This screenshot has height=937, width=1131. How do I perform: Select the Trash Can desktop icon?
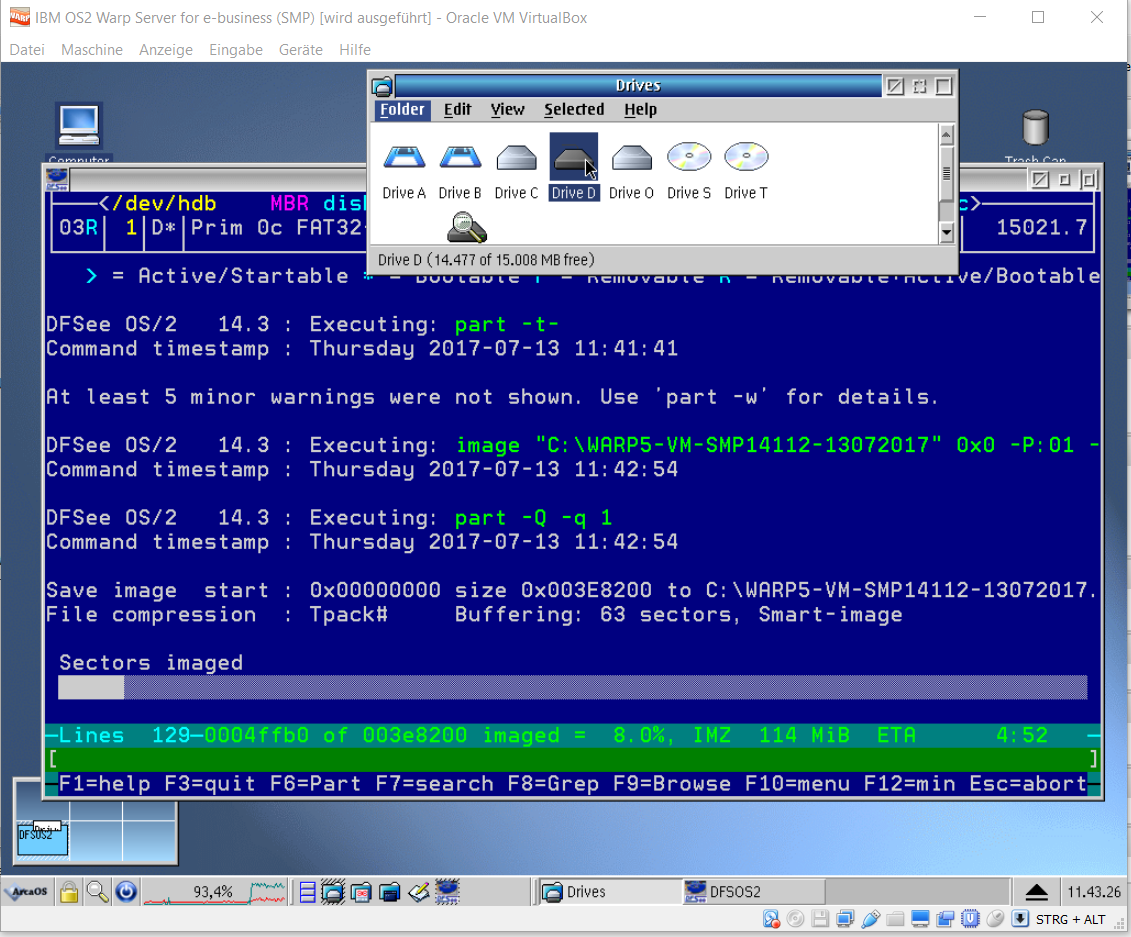pos(1036,128)
